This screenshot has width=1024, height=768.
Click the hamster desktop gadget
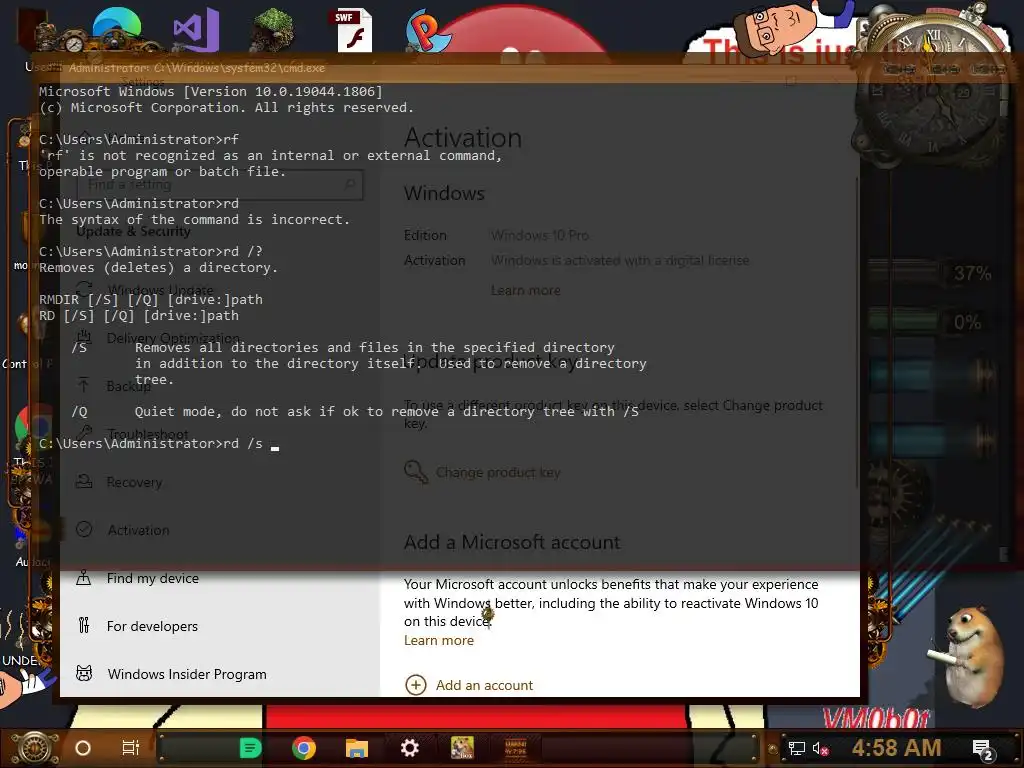click(x=967, y=656)
